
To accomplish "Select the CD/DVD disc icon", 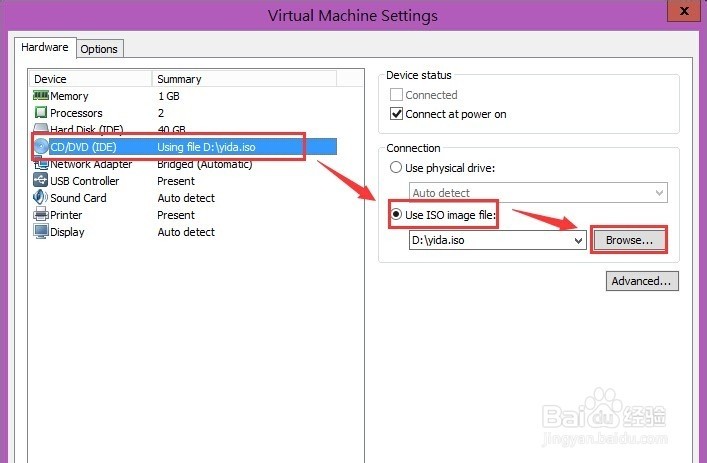I will [41, 147].
